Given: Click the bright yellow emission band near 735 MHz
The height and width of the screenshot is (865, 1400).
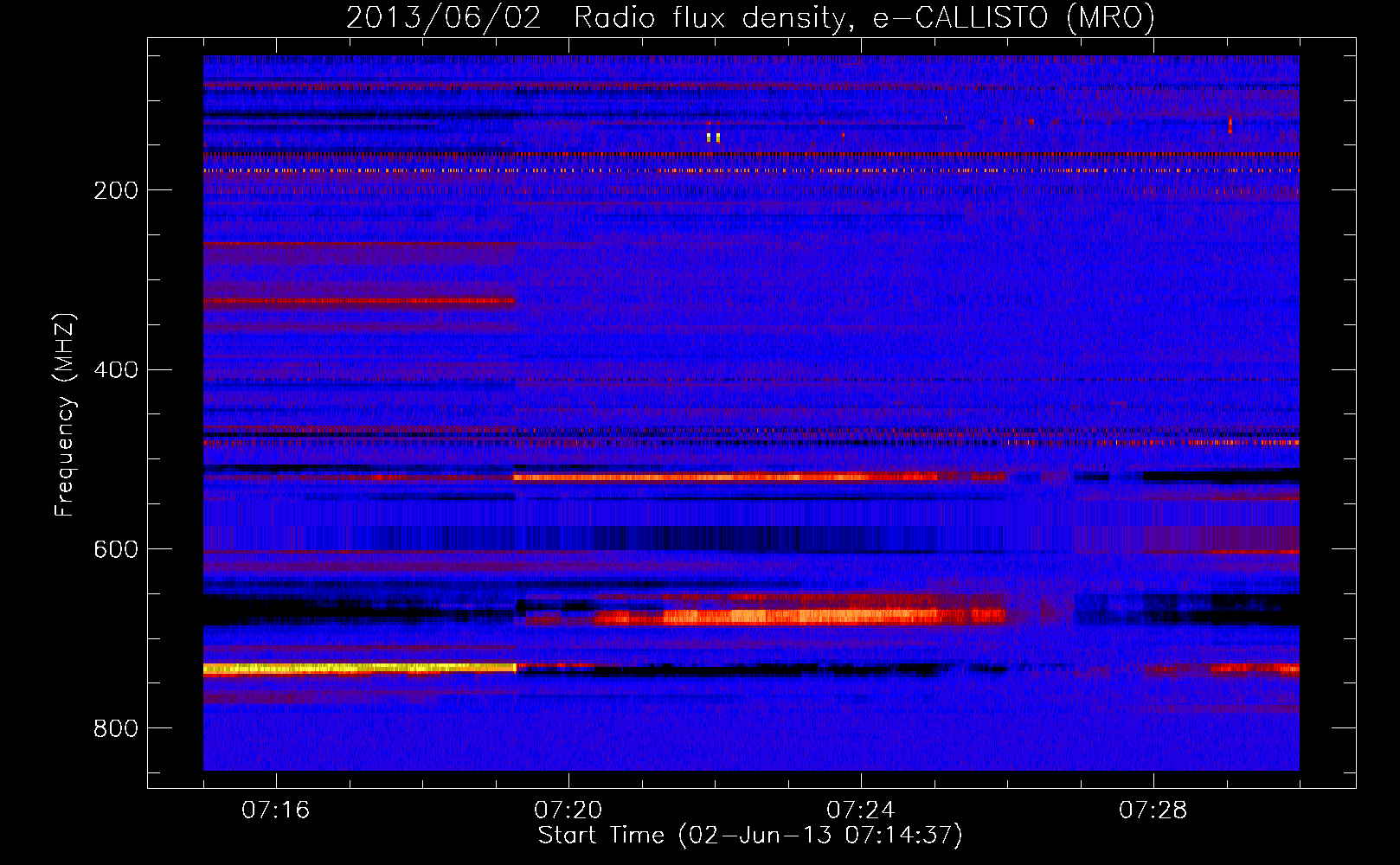Looking at the screenshot, I should coord(359,668).
